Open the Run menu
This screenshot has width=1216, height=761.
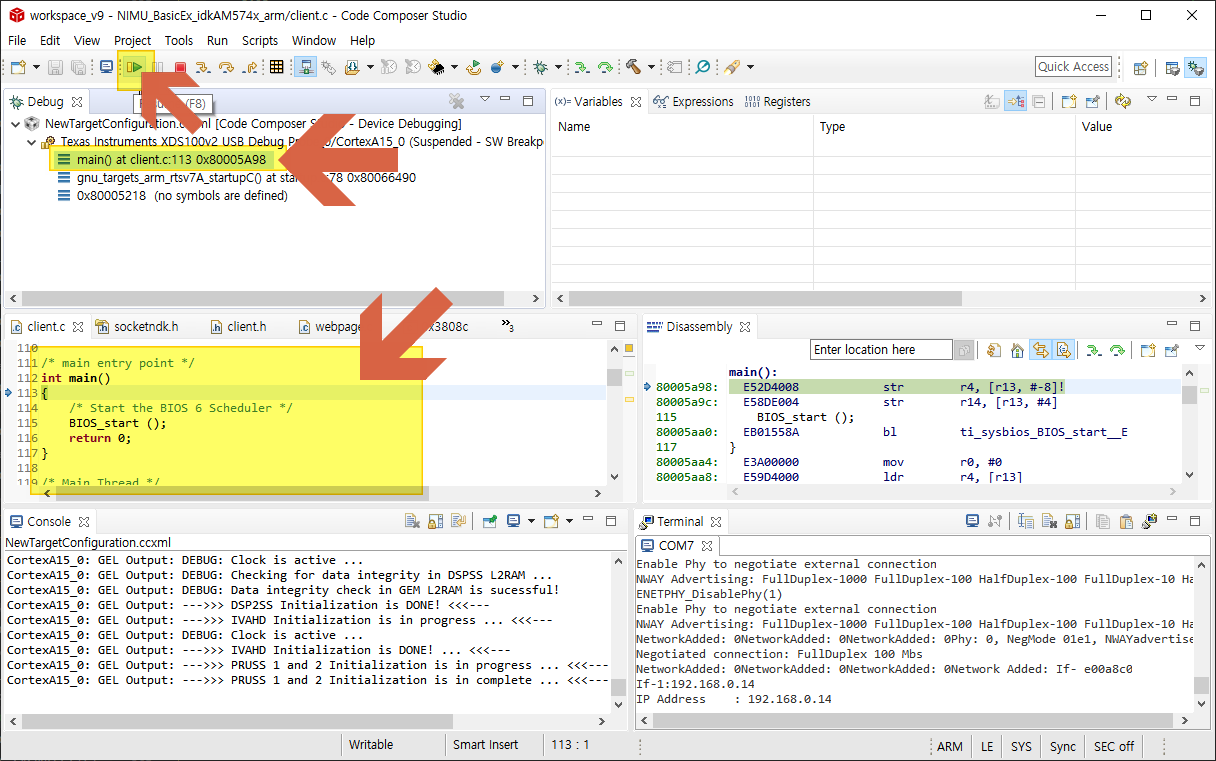point(217,40)
